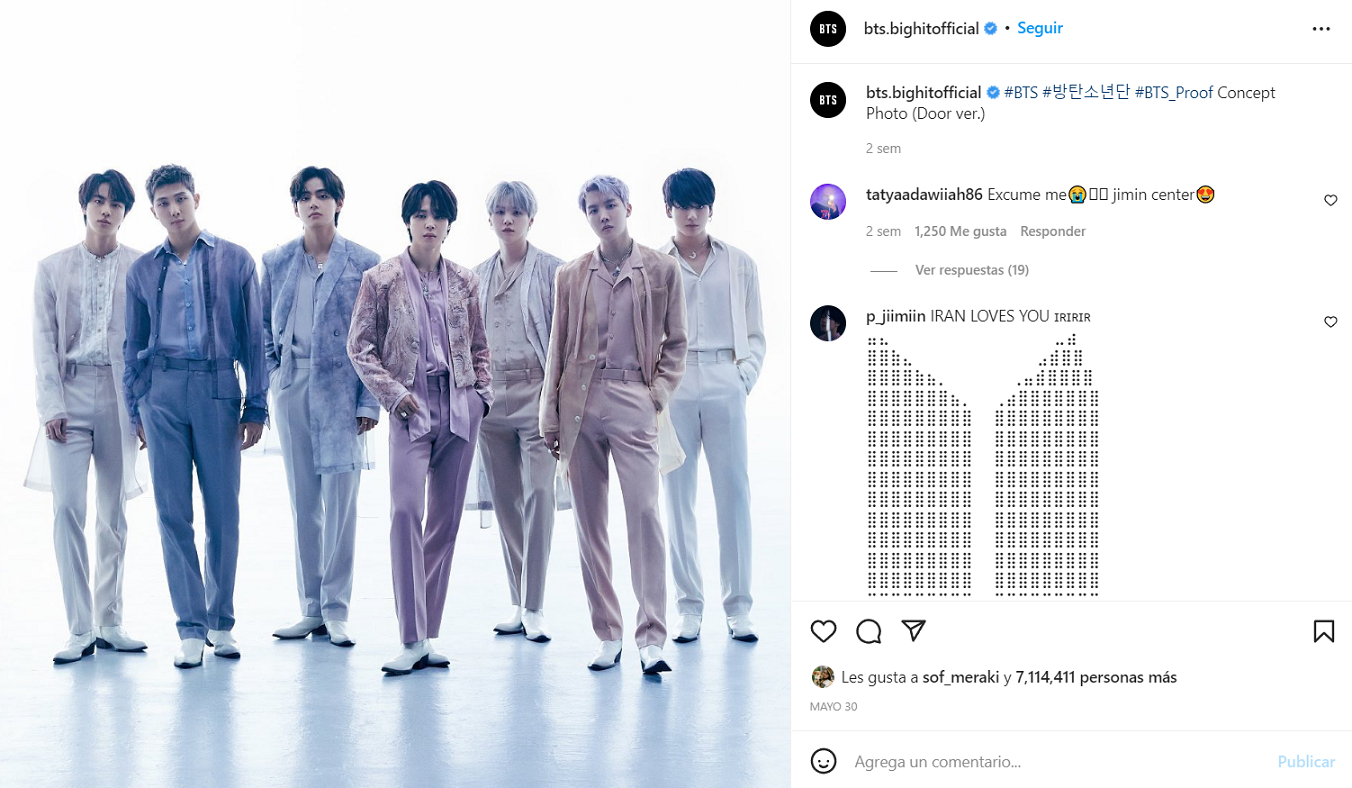1352x788 pixels.
Task: Open the BTS concept photo image
Action: click(x=395, y=394)
